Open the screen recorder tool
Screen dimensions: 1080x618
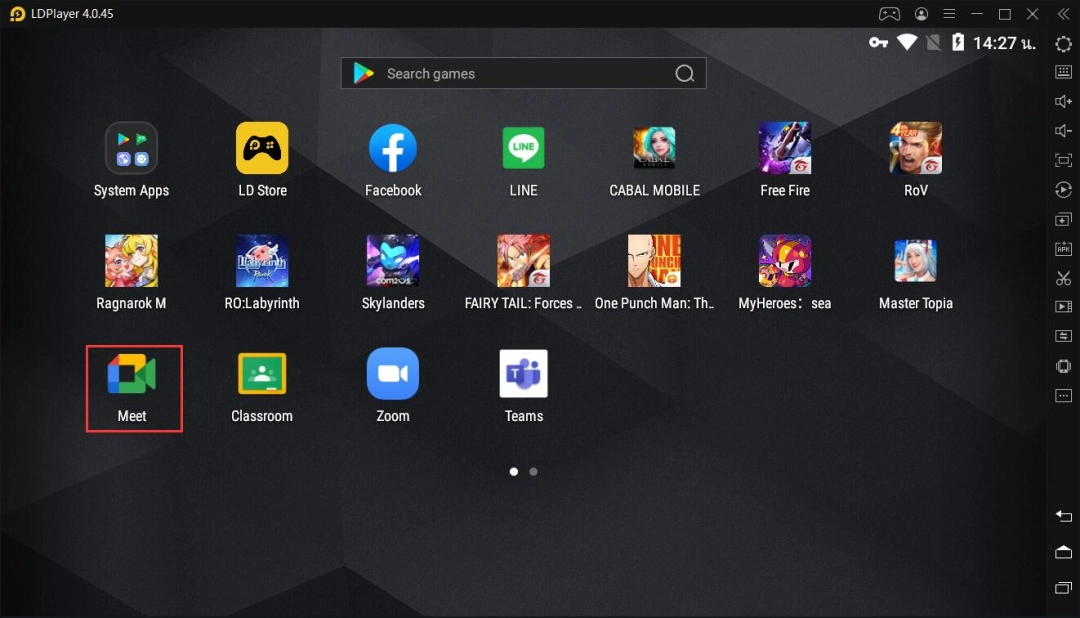1063,306
